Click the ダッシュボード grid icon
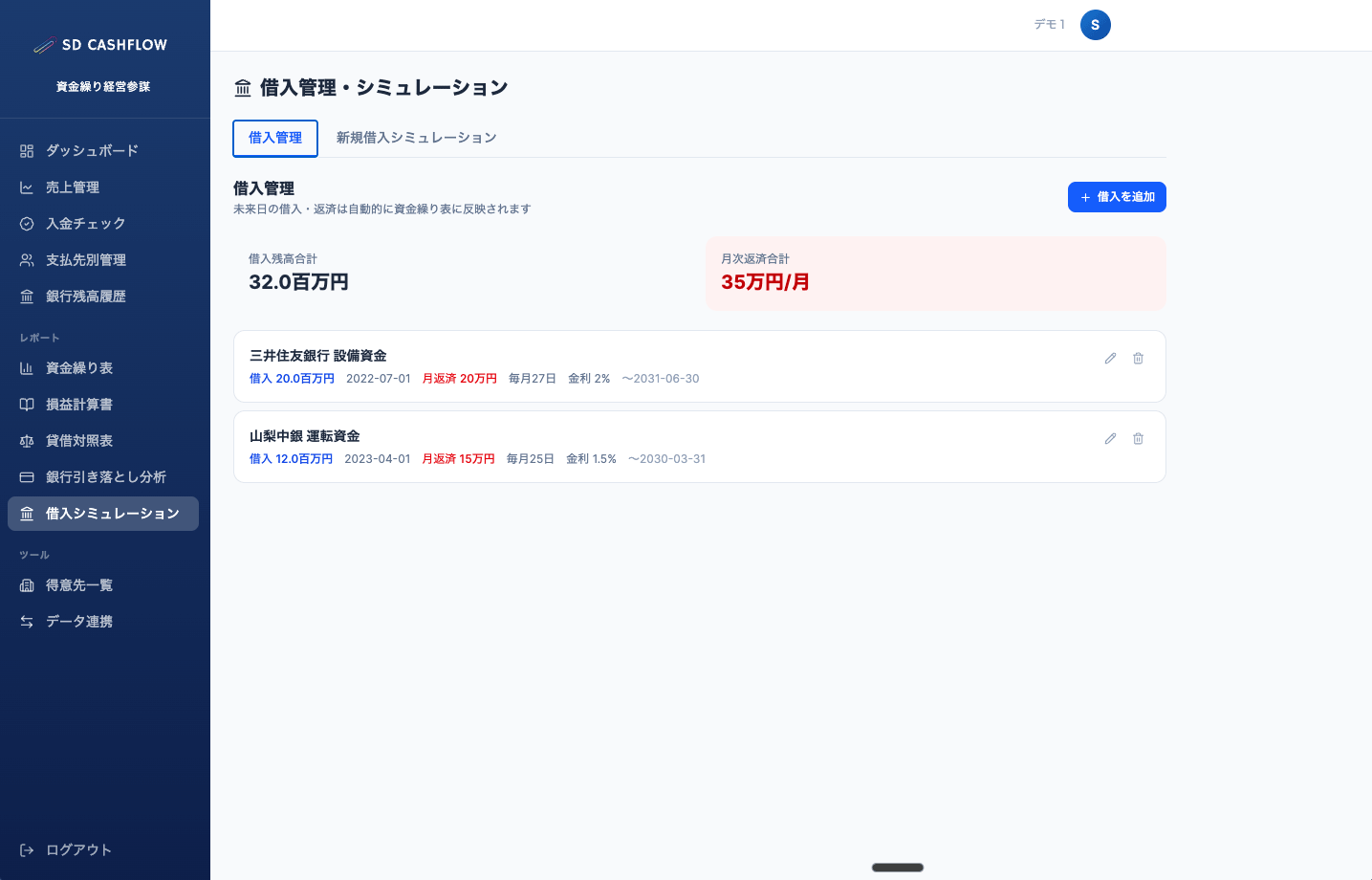1372x880 pixels. click(x=27, y=151)
